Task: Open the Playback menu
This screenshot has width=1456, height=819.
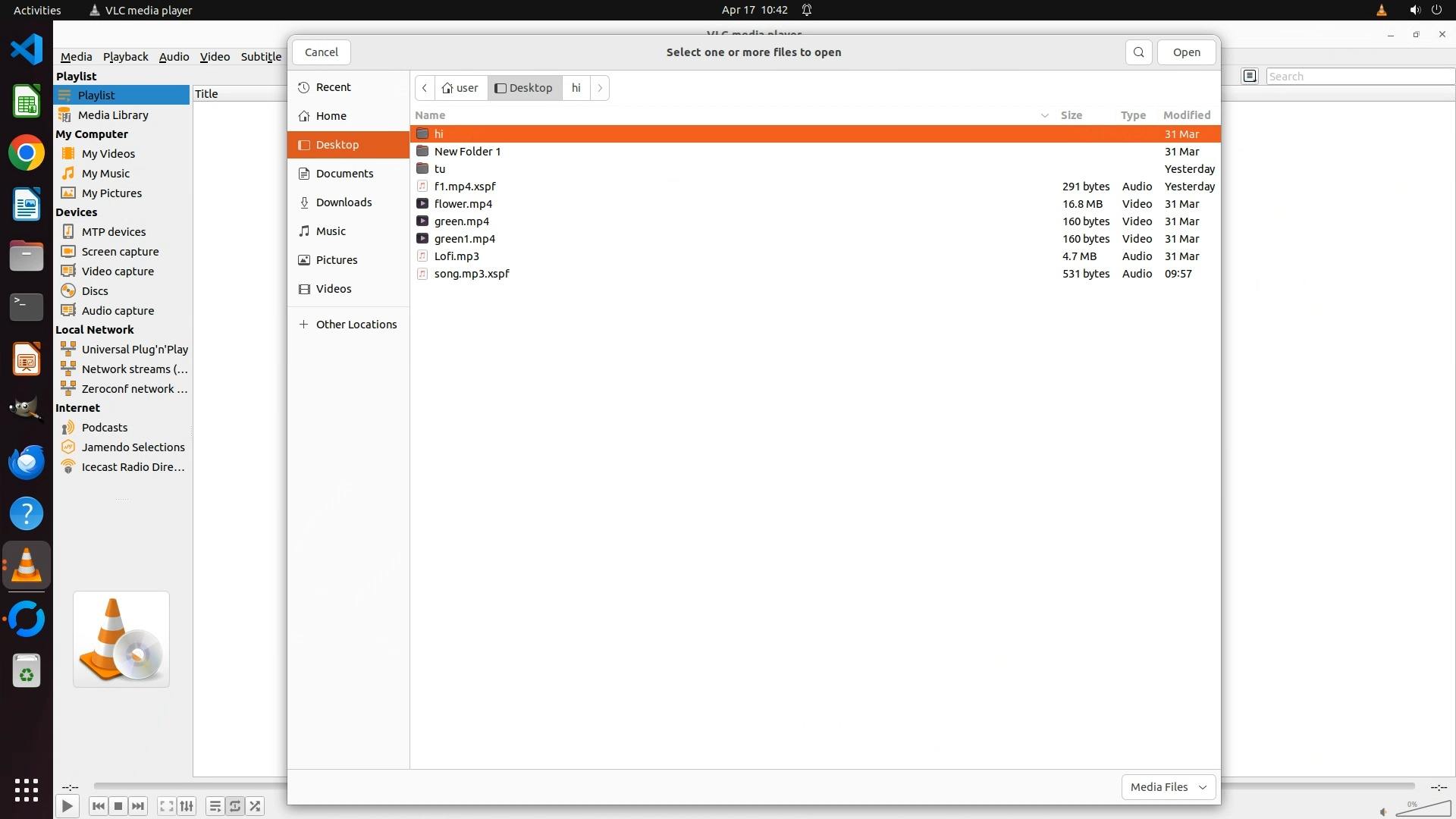Action: 125,57
